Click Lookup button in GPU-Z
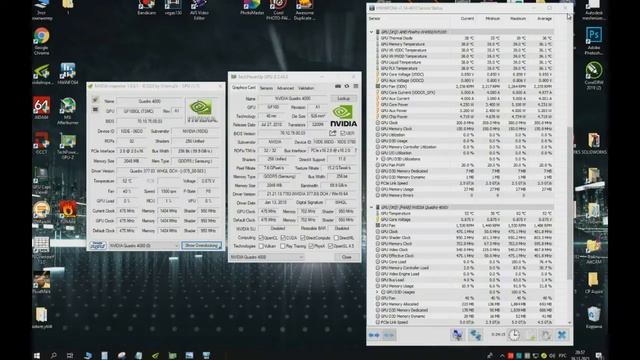 point(344,98)
